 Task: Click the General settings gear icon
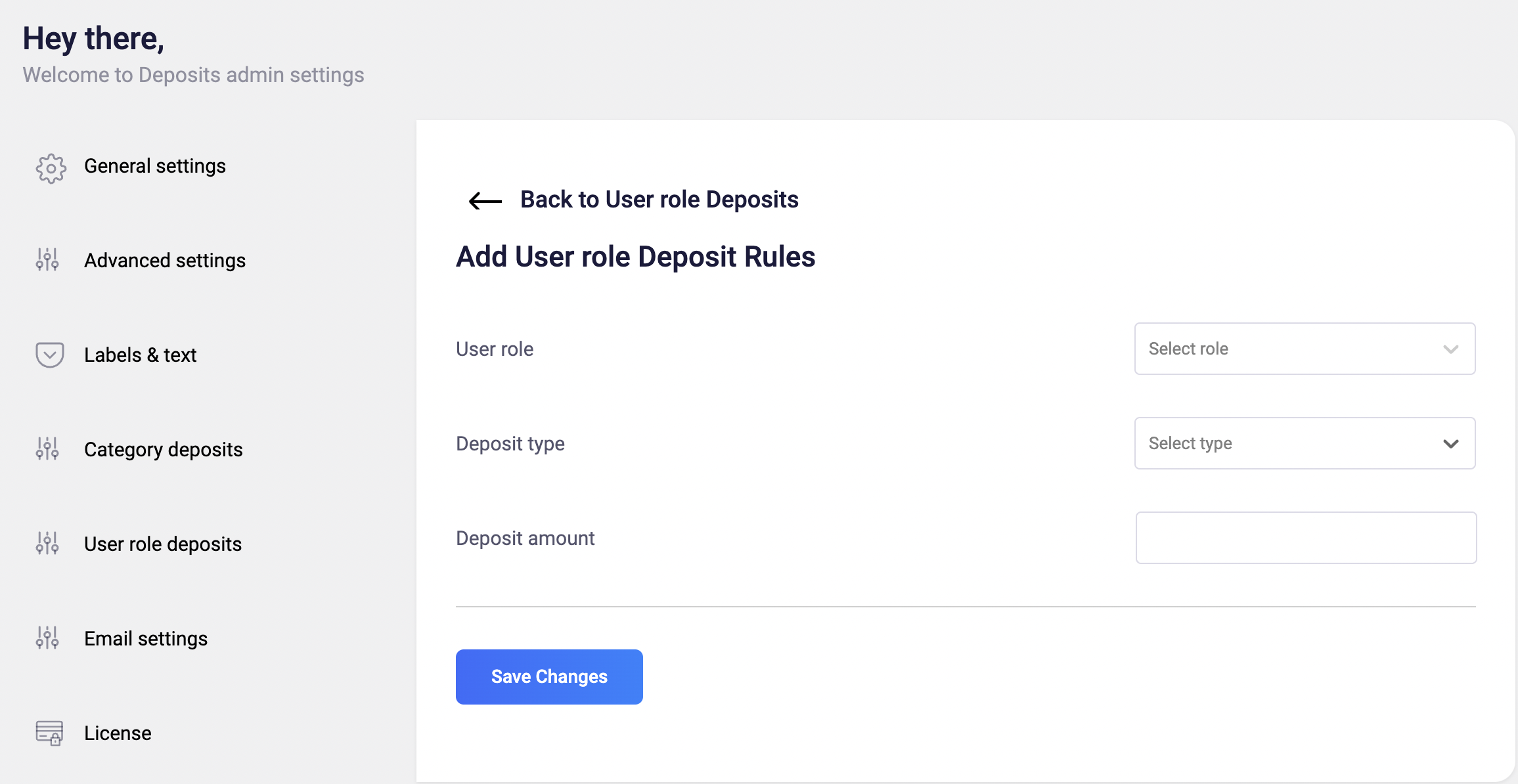pyautogui.click(x=51, y=169)
